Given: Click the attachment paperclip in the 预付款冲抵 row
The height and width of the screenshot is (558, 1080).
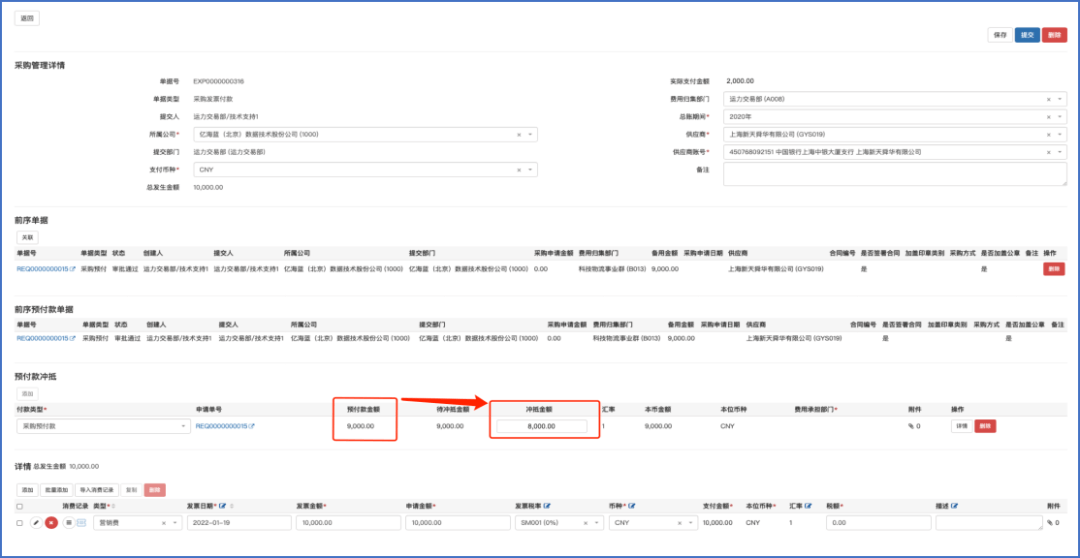Looking at the screenshot, I should pyautogui.click(x=911, y=426).
